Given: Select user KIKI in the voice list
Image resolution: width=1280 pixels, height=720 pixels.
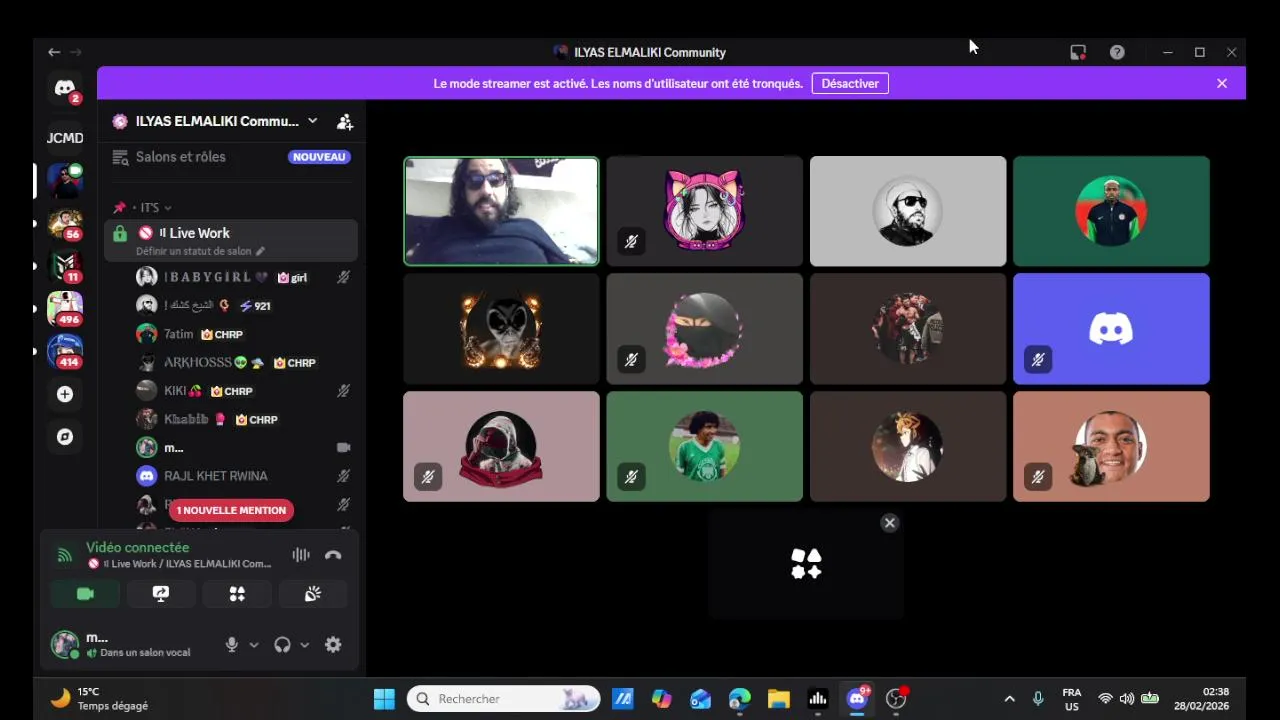Looking at the screenshot, I should (244, 391).
